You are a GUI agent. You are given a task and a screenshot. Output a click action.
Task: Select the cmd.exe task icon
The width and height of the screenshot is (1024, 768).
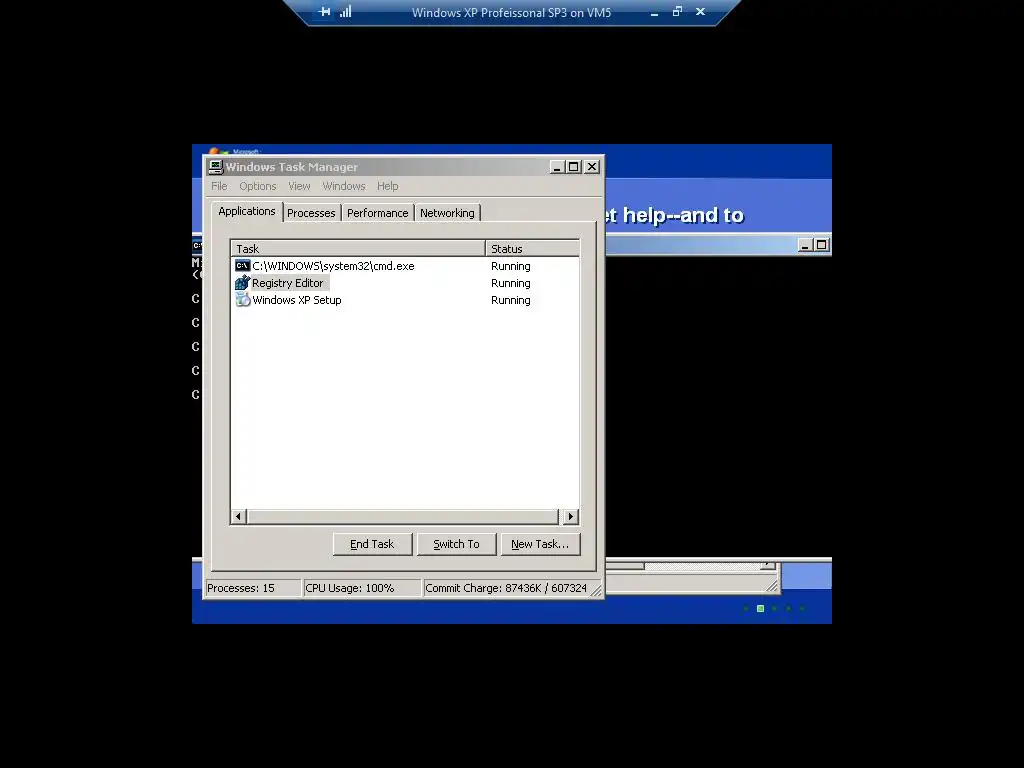coord(242,266)
